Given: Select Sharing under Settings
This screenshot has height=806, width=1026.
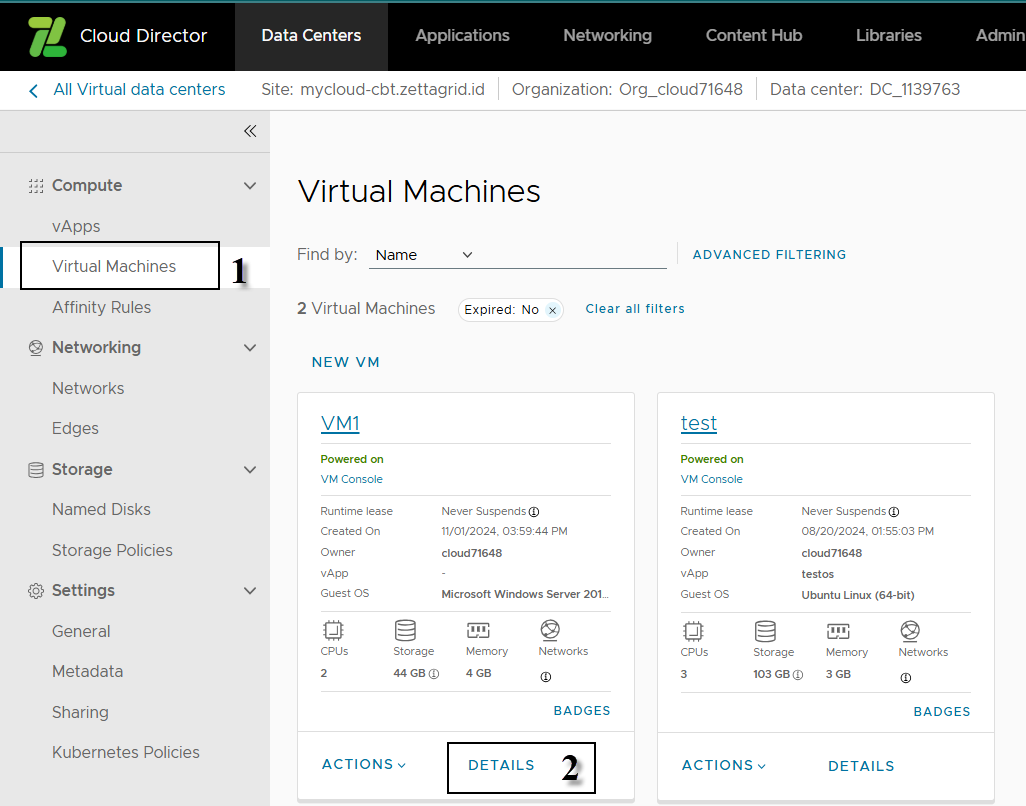Looking at the screenshot, I should [80, 712].
